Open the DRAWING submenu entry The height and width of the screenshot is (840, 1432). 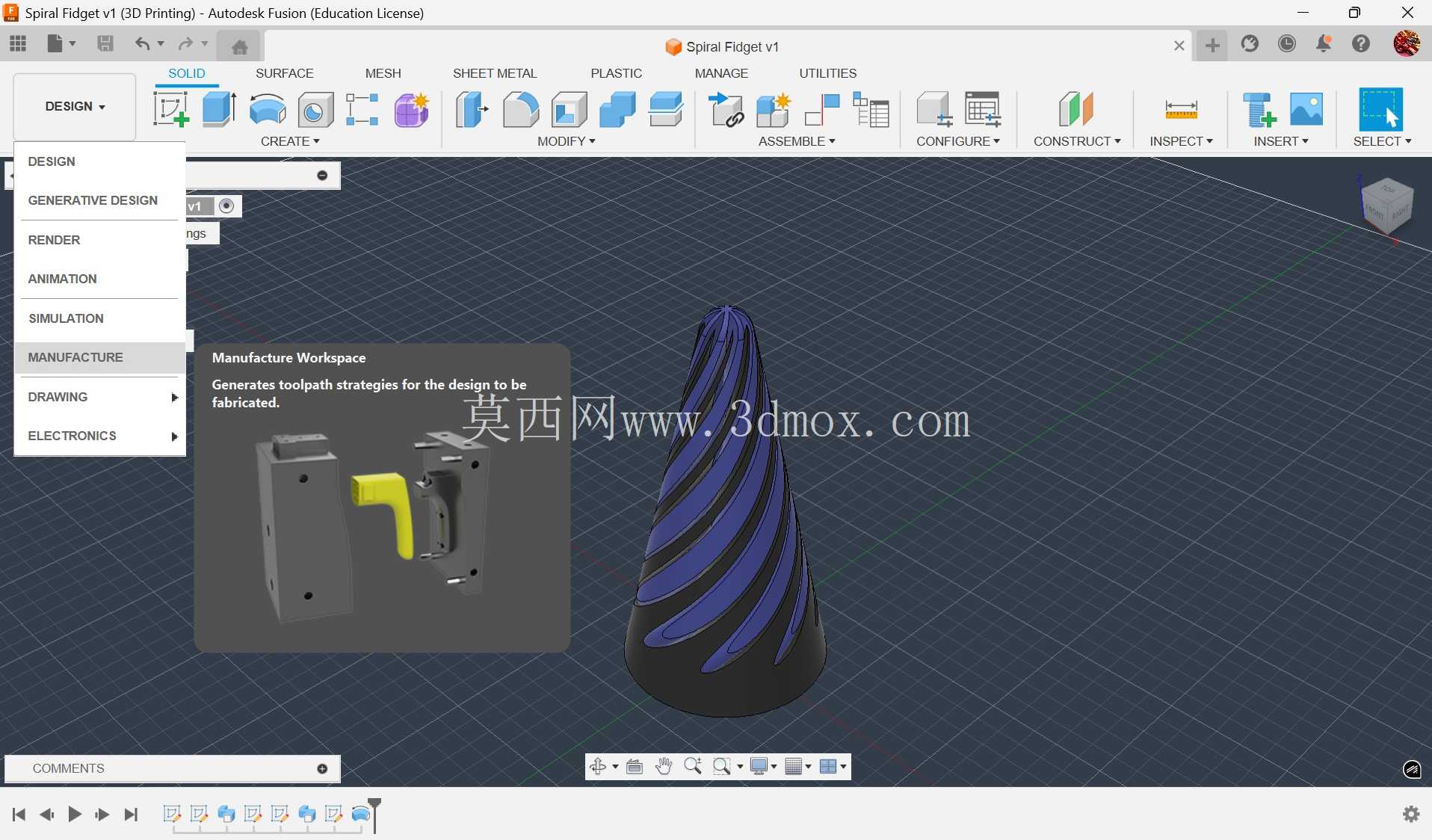point(99,397)
